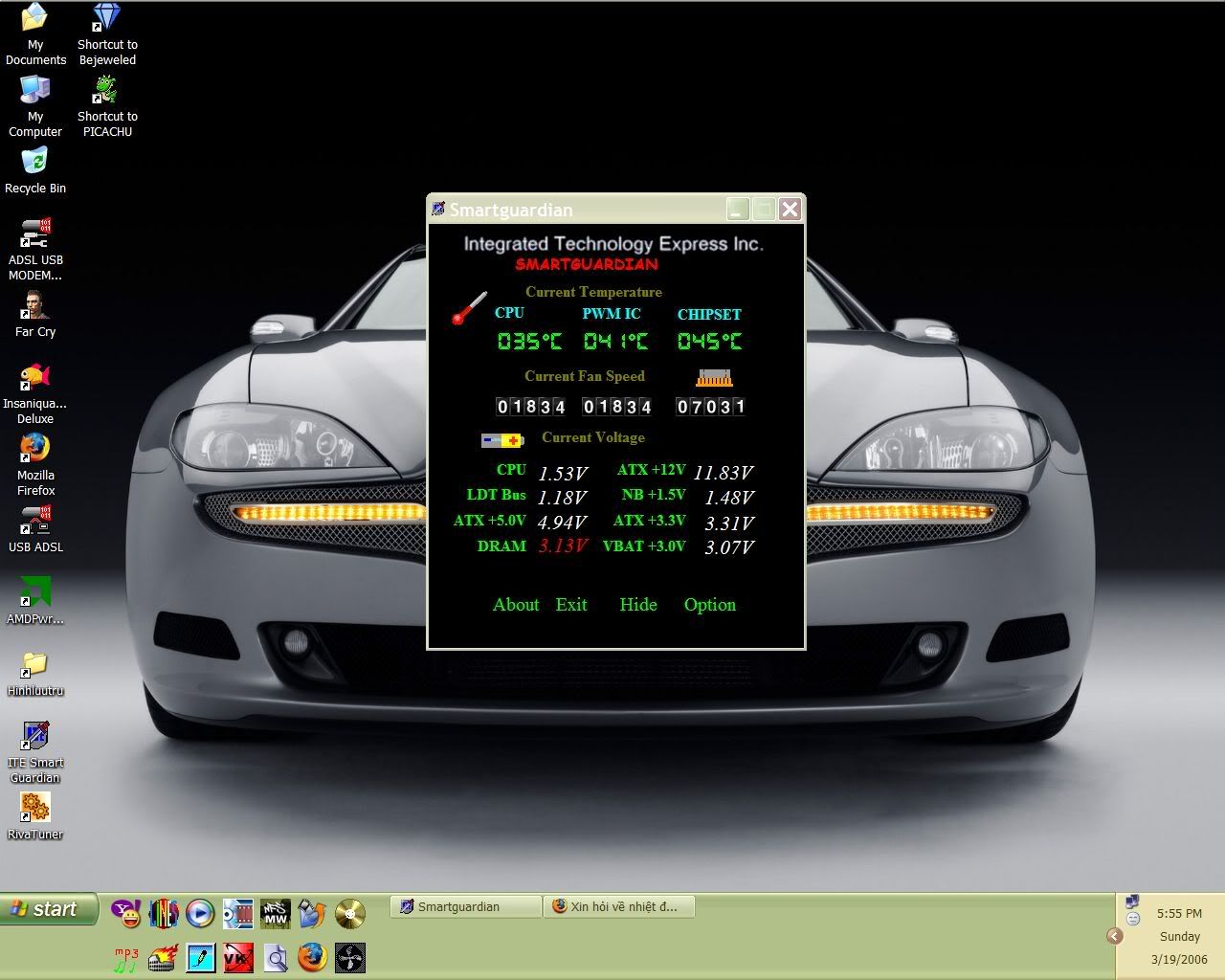Select the AMDPwr desktop shortcut
The height and width of the screenshot is (980, 1225).
pyautogui.click(x=35, y=601)
